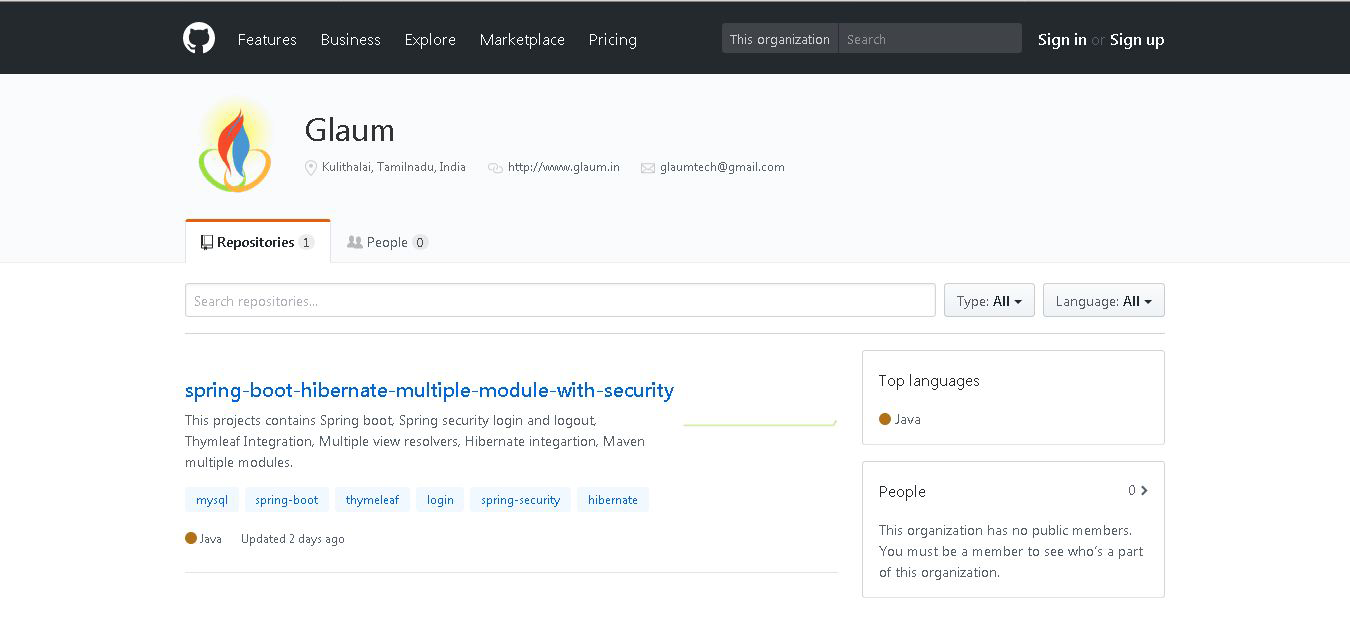This screenshot has width=1350, height=632.
Task: Click the repository description starting 'This projects contains'
Action: [415, 441]
